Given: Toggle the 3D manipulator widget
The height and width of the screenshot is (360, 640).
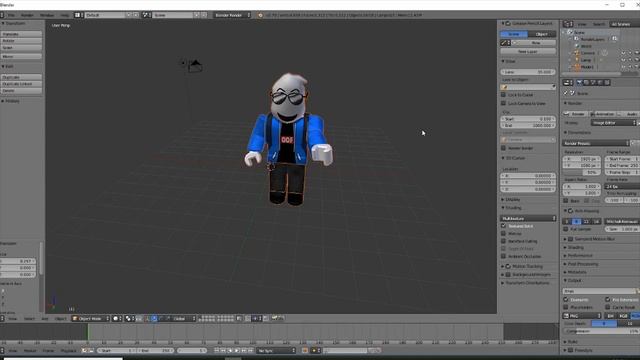Looking at the screenshot, I should [148, 318].
